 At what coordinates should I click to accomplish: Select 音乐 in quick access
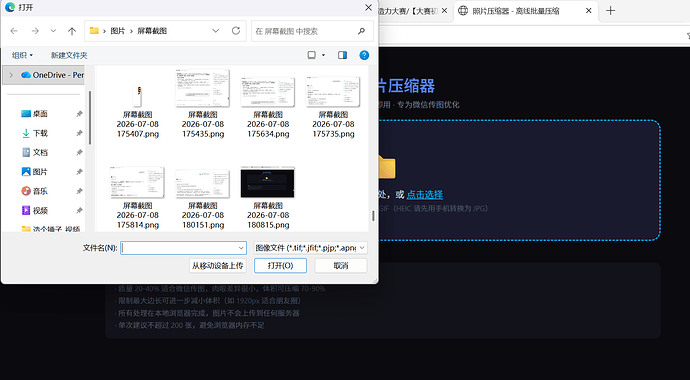coord(40,191)
